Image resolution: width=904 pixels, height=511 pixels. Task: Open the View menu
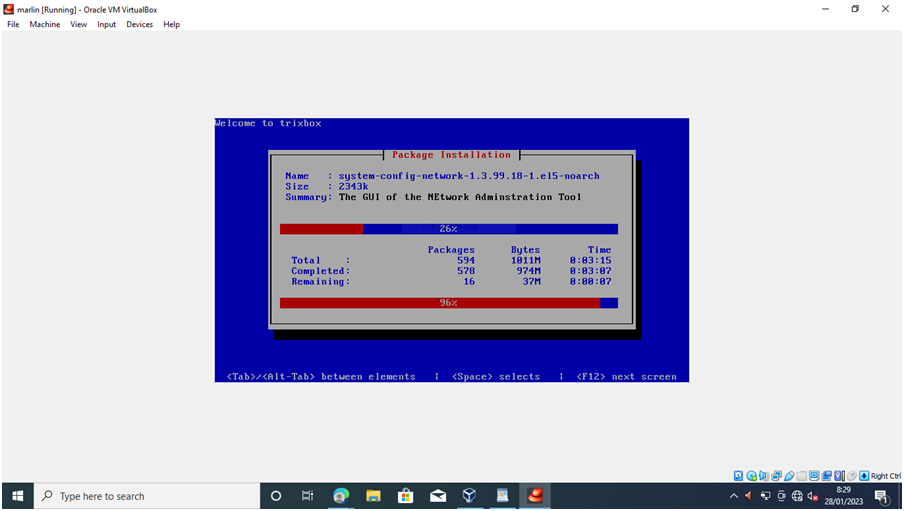[x=78, y=24]
